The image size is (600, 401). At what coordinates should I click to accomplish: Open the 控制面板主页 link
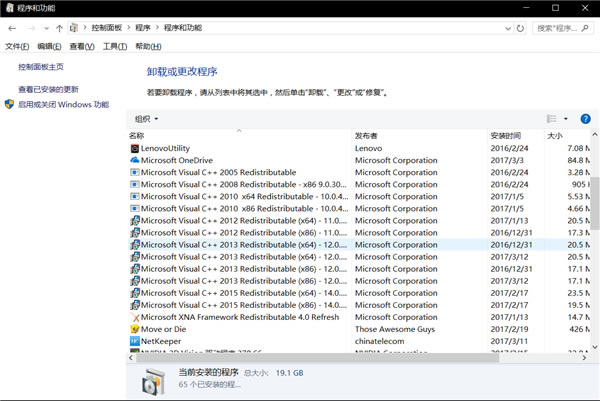[x=41, y=67]
